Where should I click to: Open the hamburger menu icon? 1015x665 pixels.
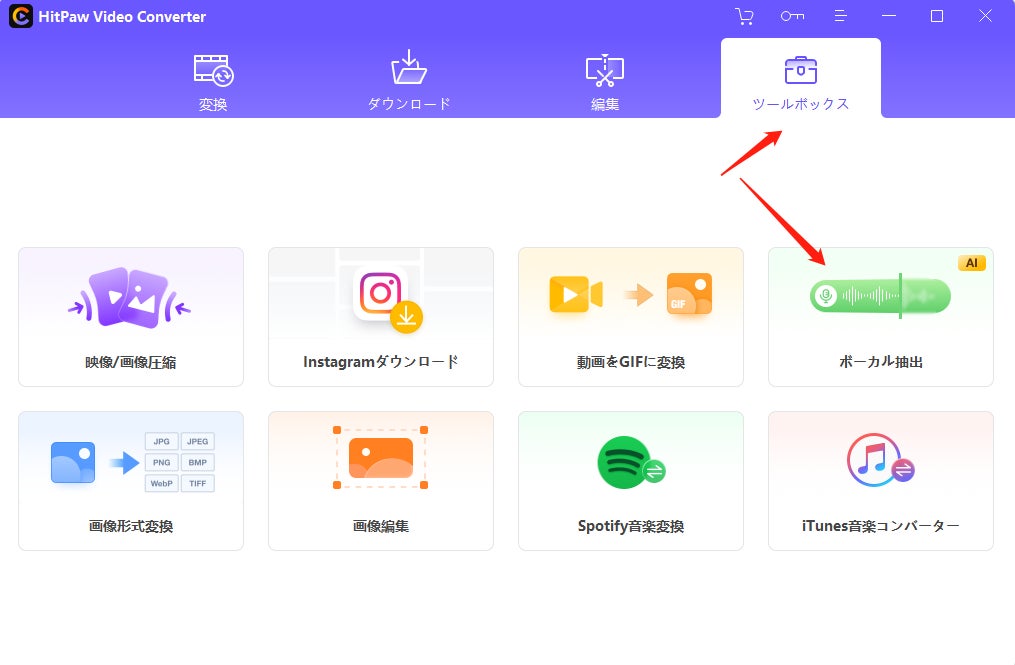click(x=840, y=16)
